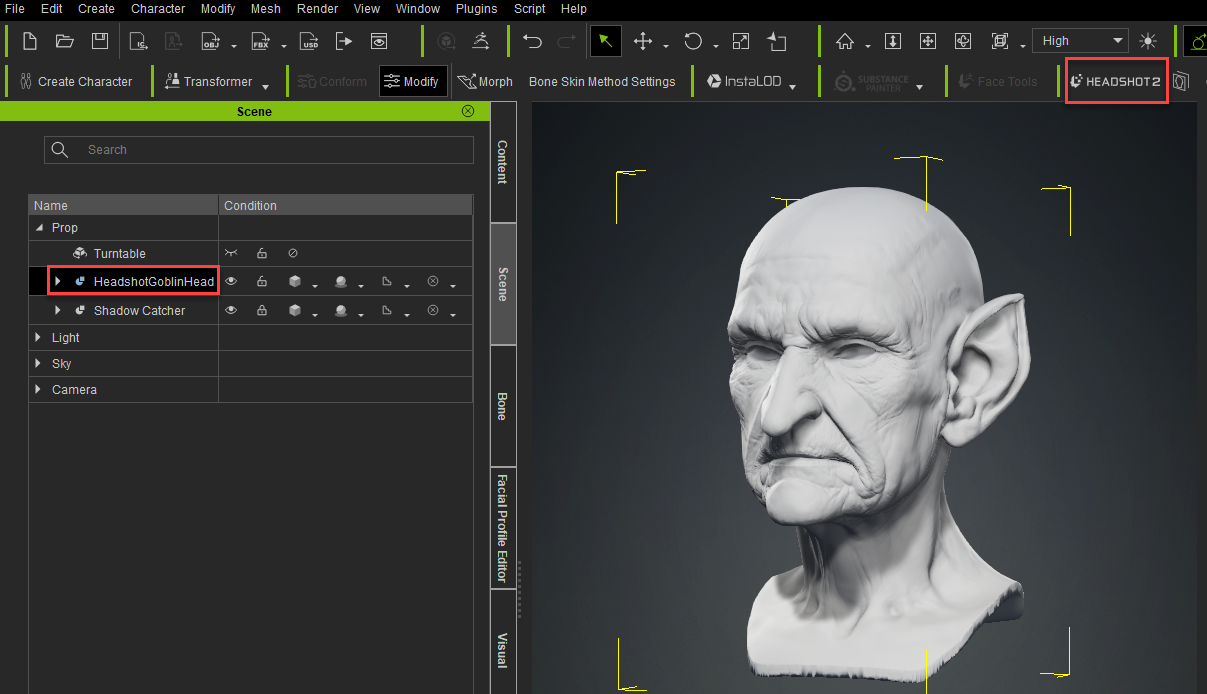Click the camera orbit icon

point(963,41)
